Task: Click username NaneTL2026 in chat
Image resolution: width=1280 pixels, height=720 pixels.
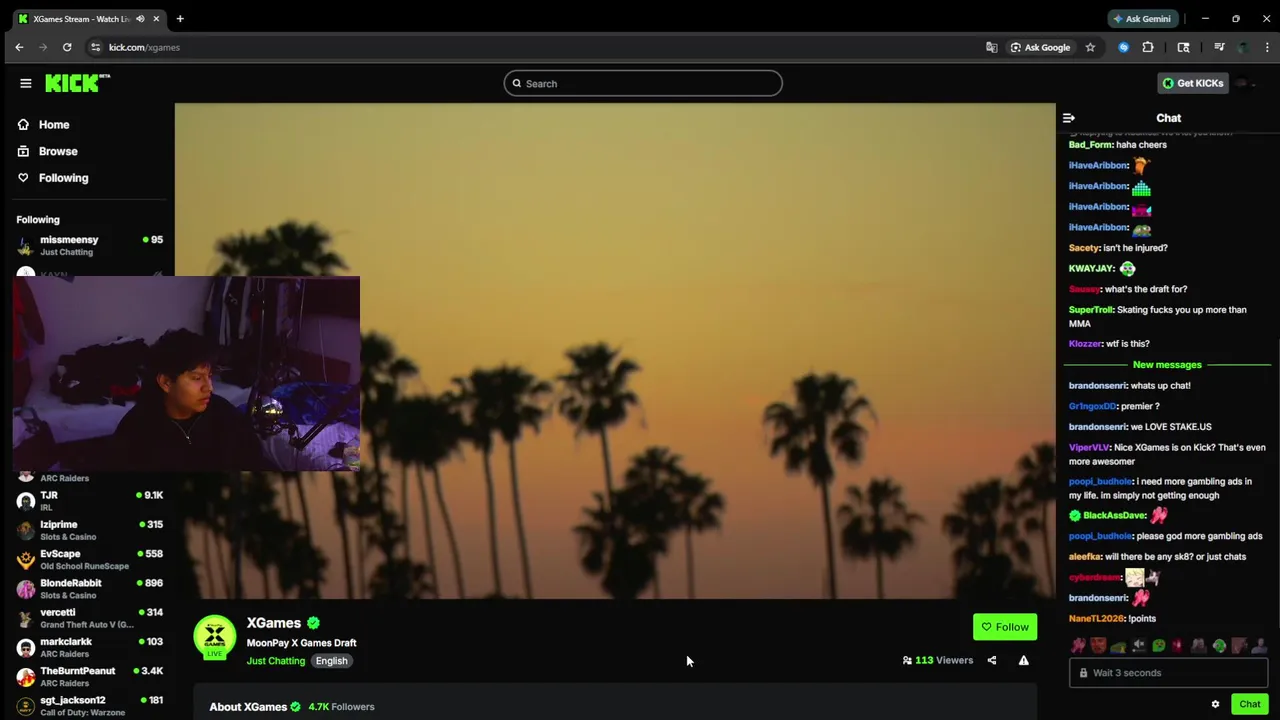Action: pos(1096,619)
